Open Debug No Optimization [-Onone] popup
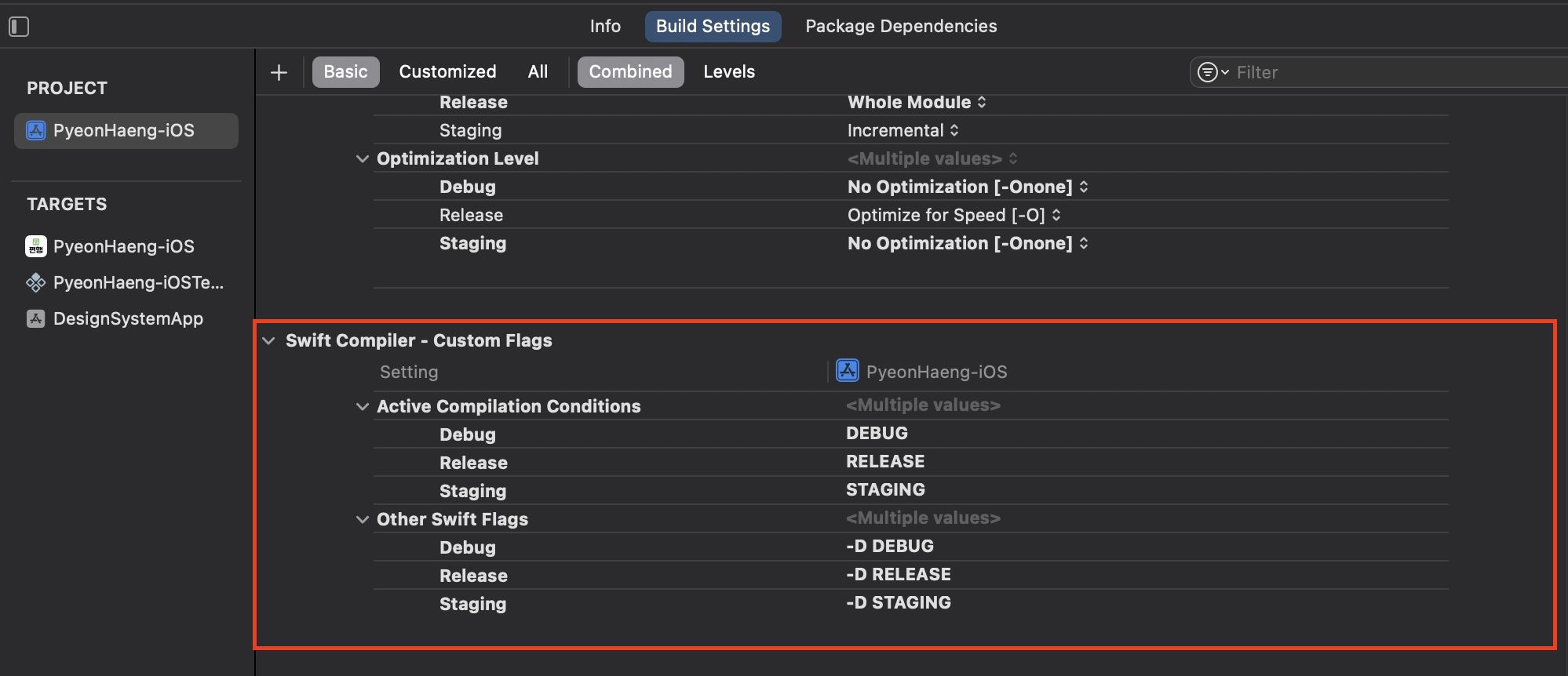 968,187
